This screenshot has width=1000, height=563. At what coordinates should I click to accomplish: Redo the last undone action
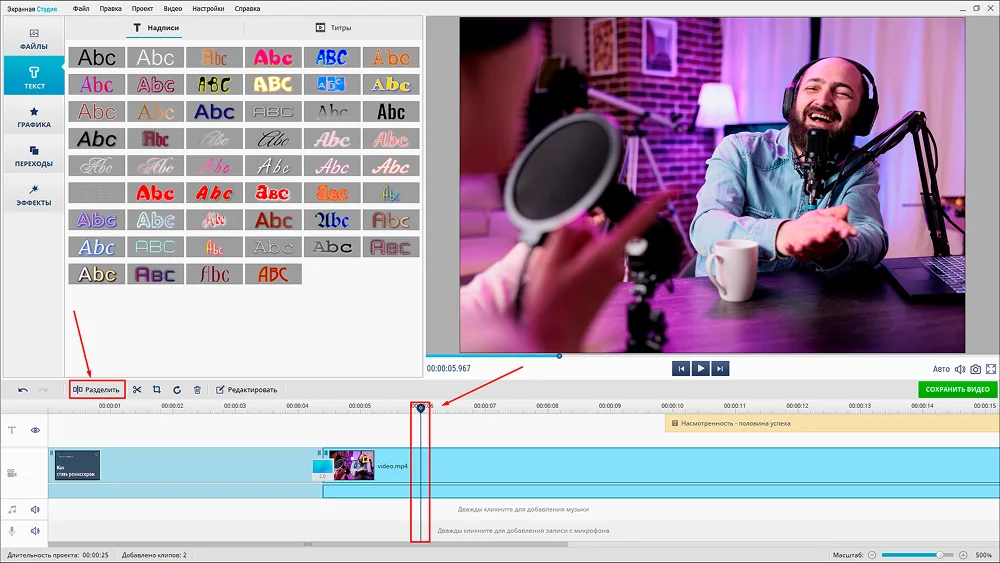pos(43,390)
